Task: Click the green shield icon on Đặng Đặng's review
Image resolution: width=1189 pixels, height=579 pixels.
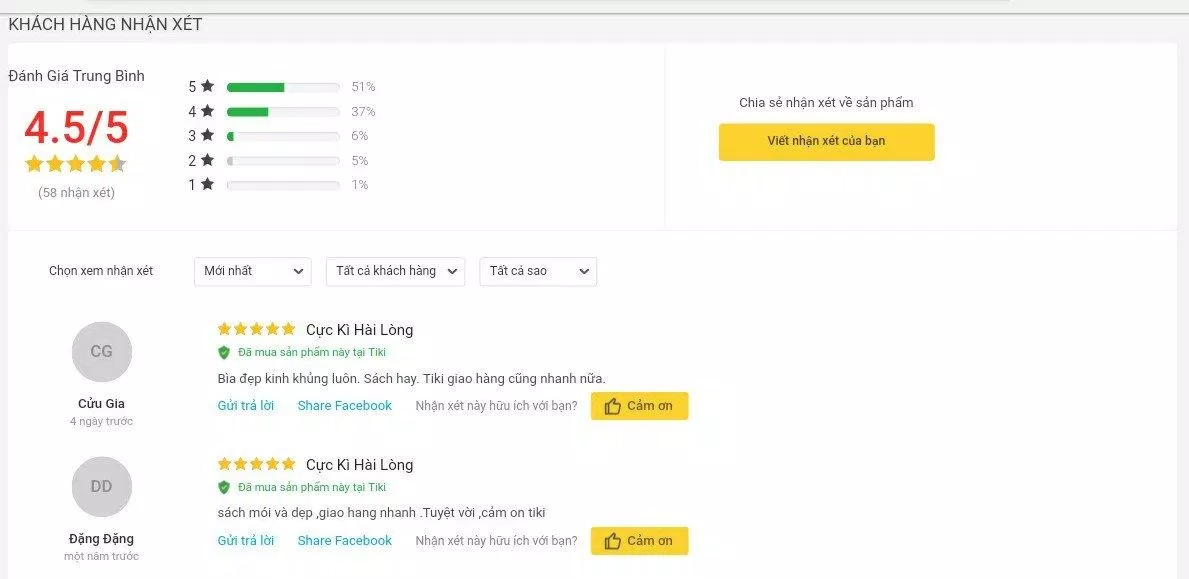Action: coord(222,487)
